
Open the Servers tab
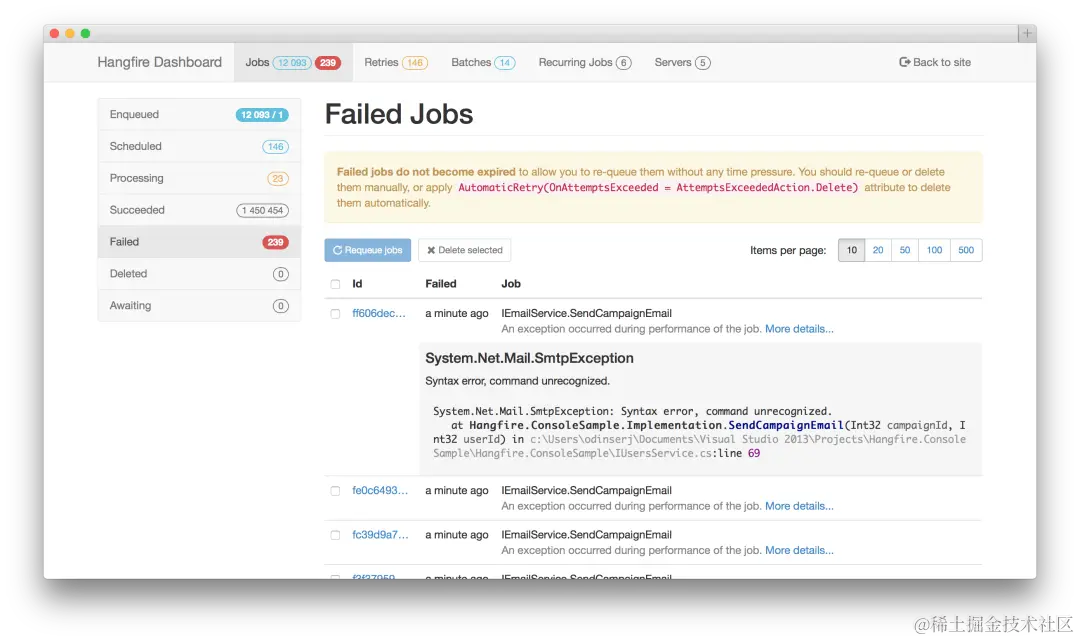683,62
